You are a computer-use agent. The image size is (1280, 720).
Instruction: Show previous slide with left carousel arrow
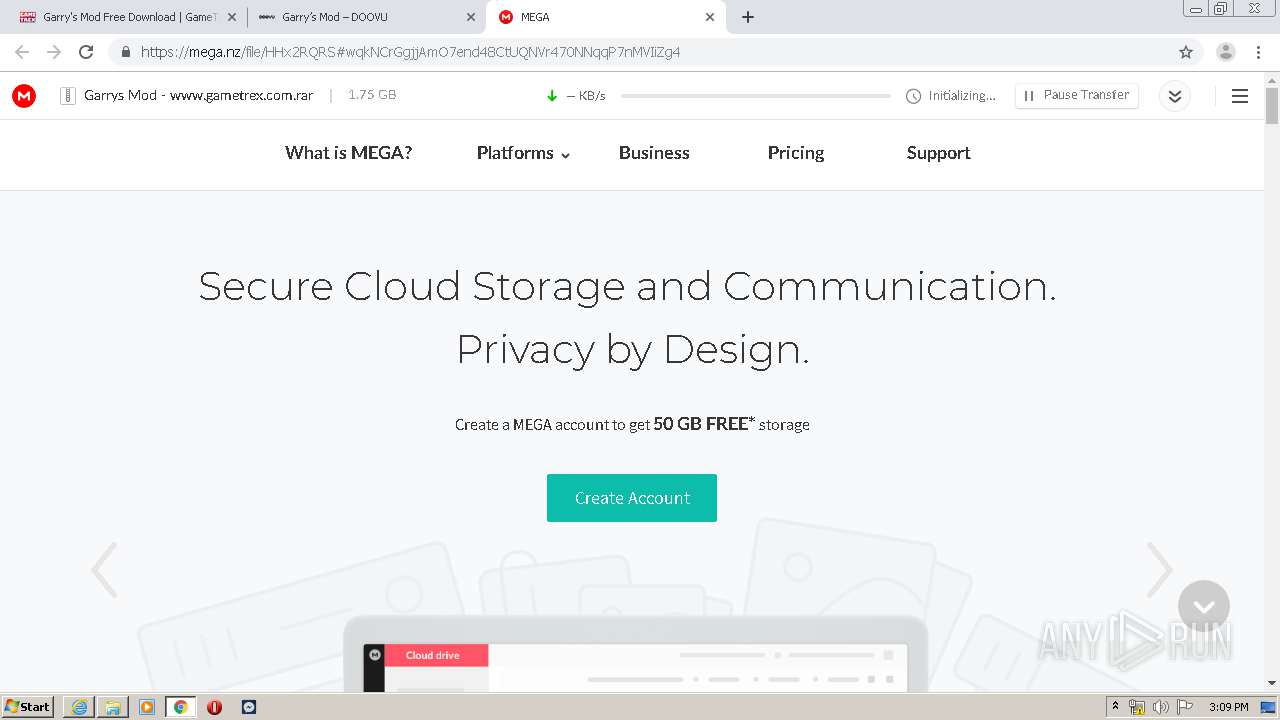click(104, 570)
